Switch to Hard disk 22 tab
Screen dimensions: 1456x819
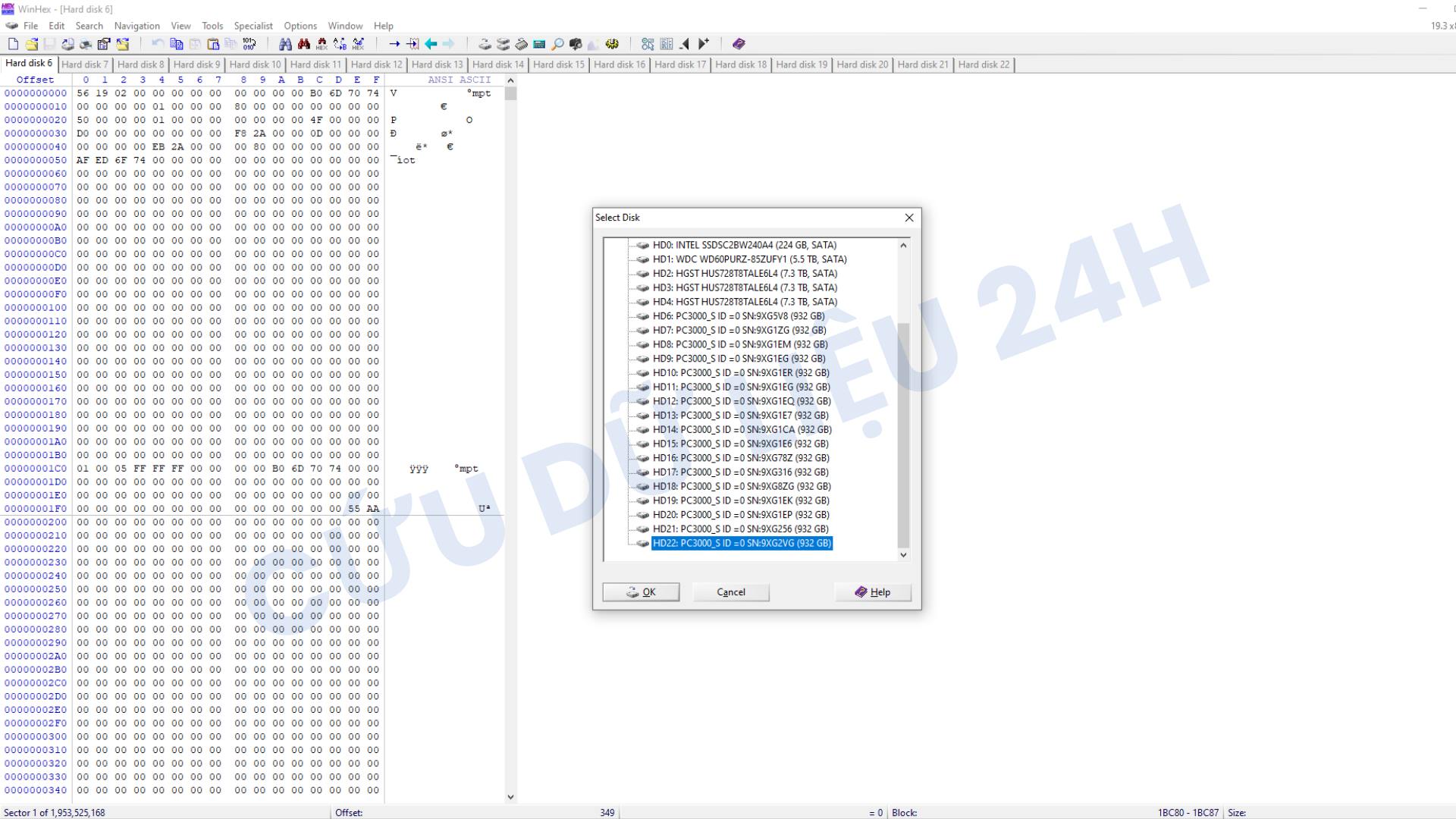(x=984, y=64)
